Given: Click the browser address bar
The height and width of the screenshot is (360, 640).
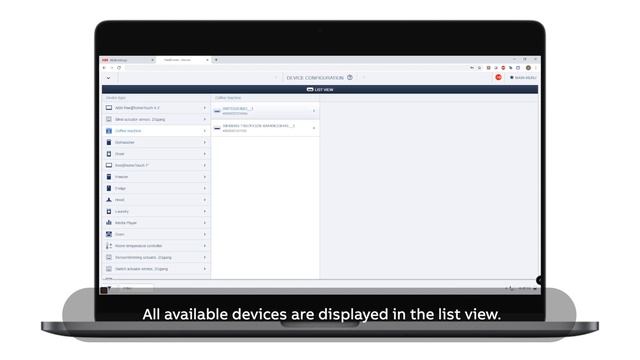Looking at the screenshot, I should point(296,68).
